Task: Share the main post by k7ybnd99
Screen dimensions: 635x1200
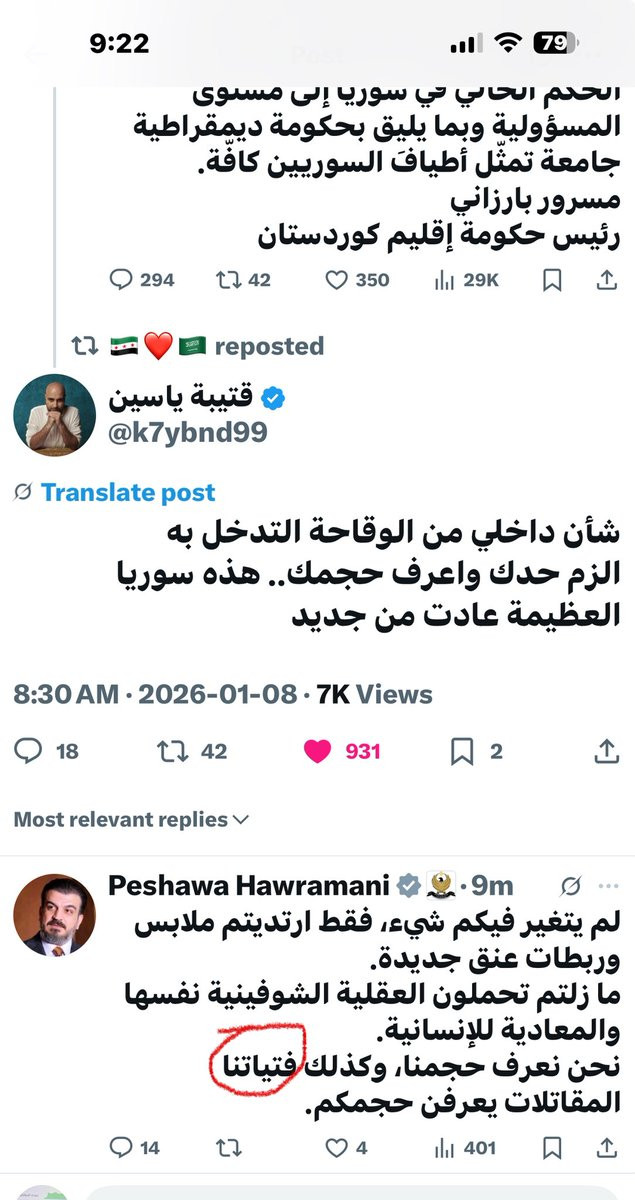Action: (x=606, y=750)
